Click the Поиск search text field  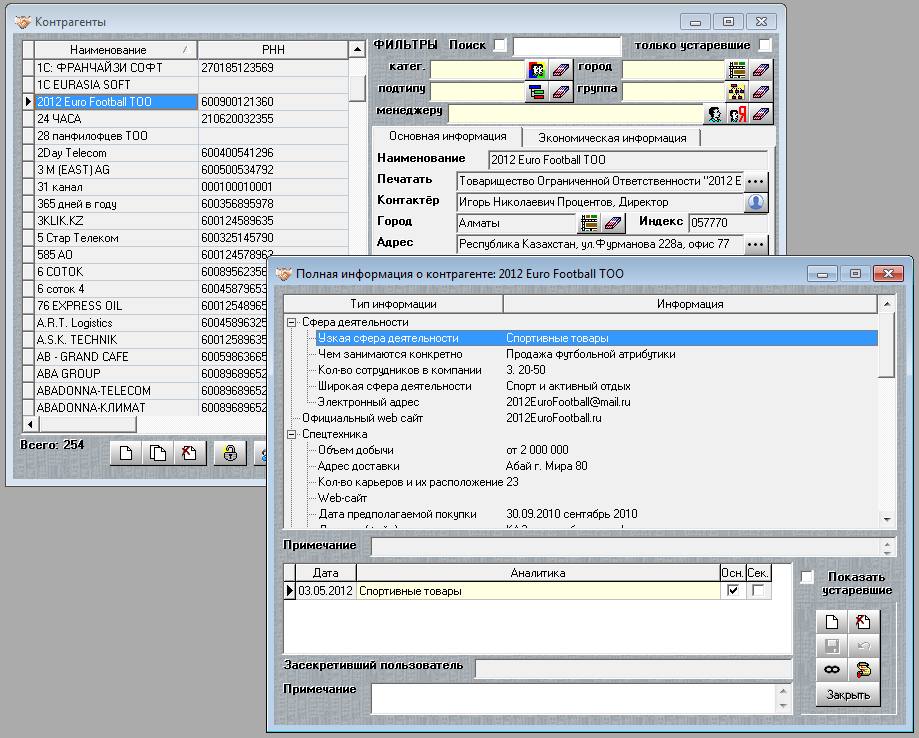tap(567, 46)
